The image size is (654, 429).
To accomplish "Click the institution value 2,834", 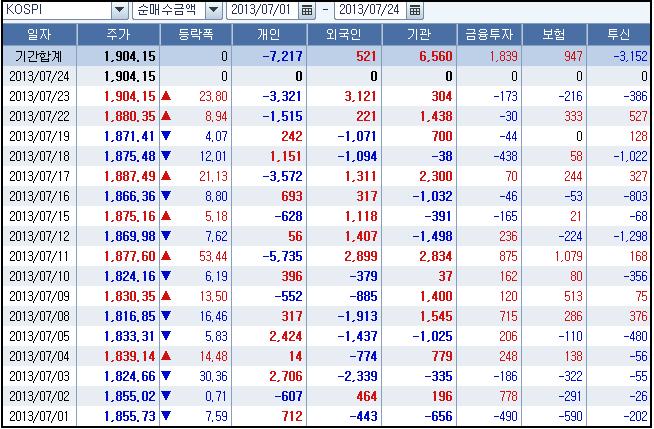I will point(436,256).
